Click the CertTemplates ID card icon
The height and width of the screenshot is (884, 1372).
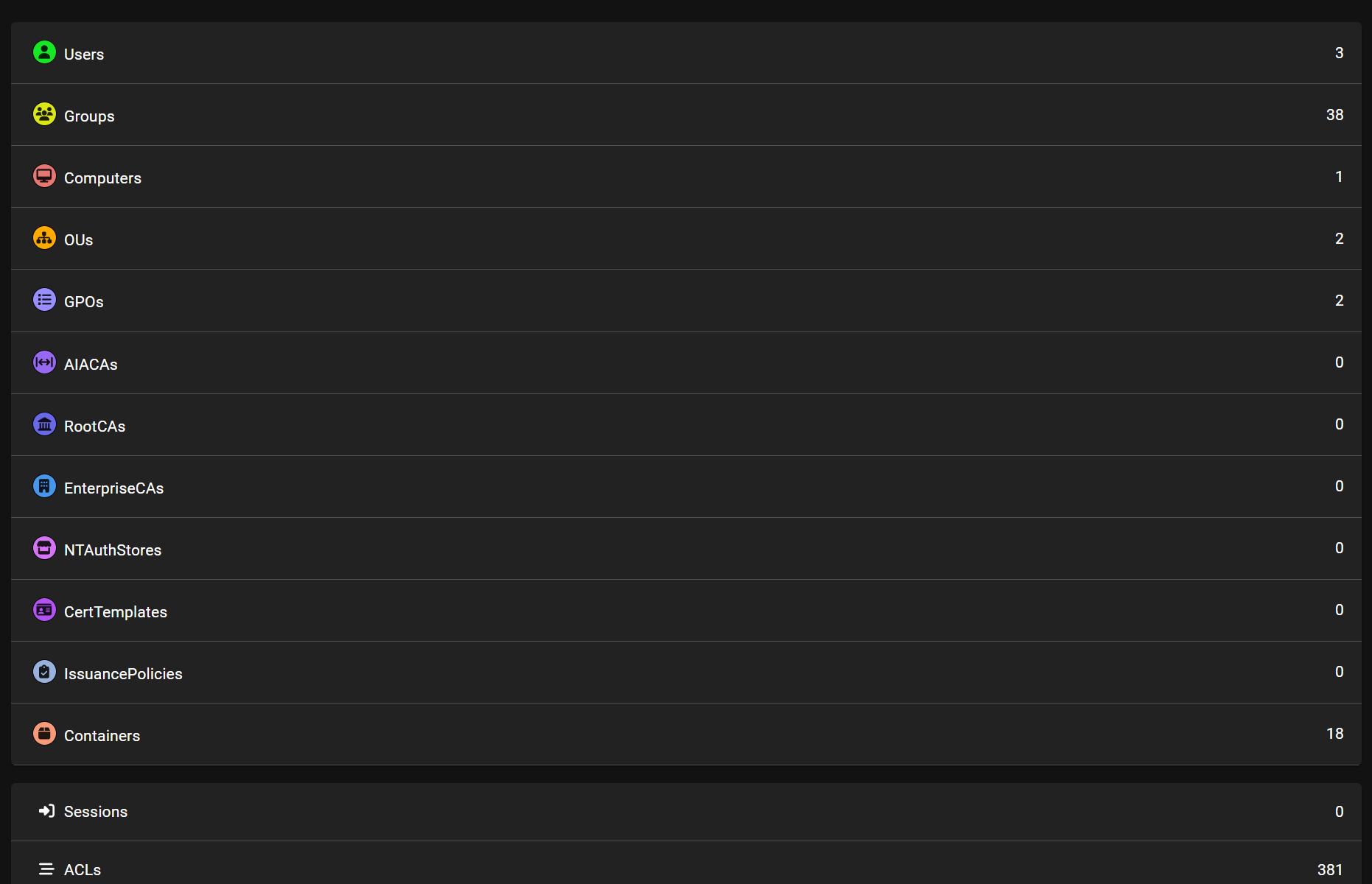point(44,610)
